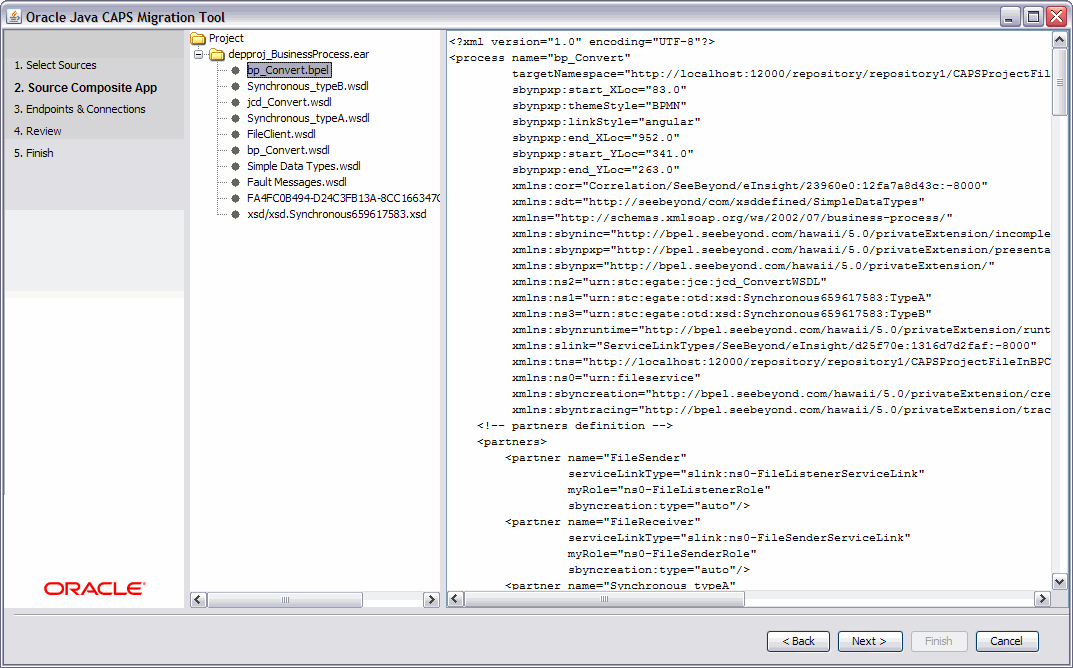Click the Endpoints & Connections step
The height and width of the screenshot is (668, 1073).
click(80, 109)
